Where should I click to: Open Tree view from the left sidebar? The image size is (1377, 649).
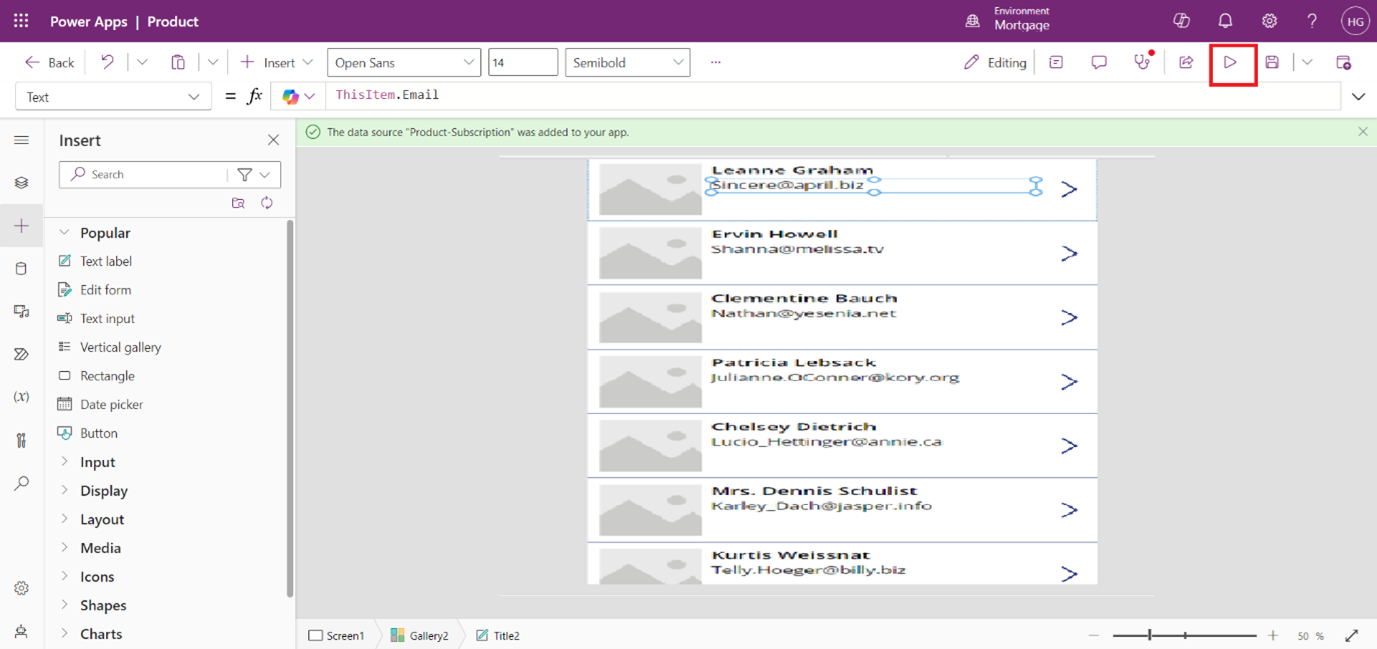tap(21, 183)
